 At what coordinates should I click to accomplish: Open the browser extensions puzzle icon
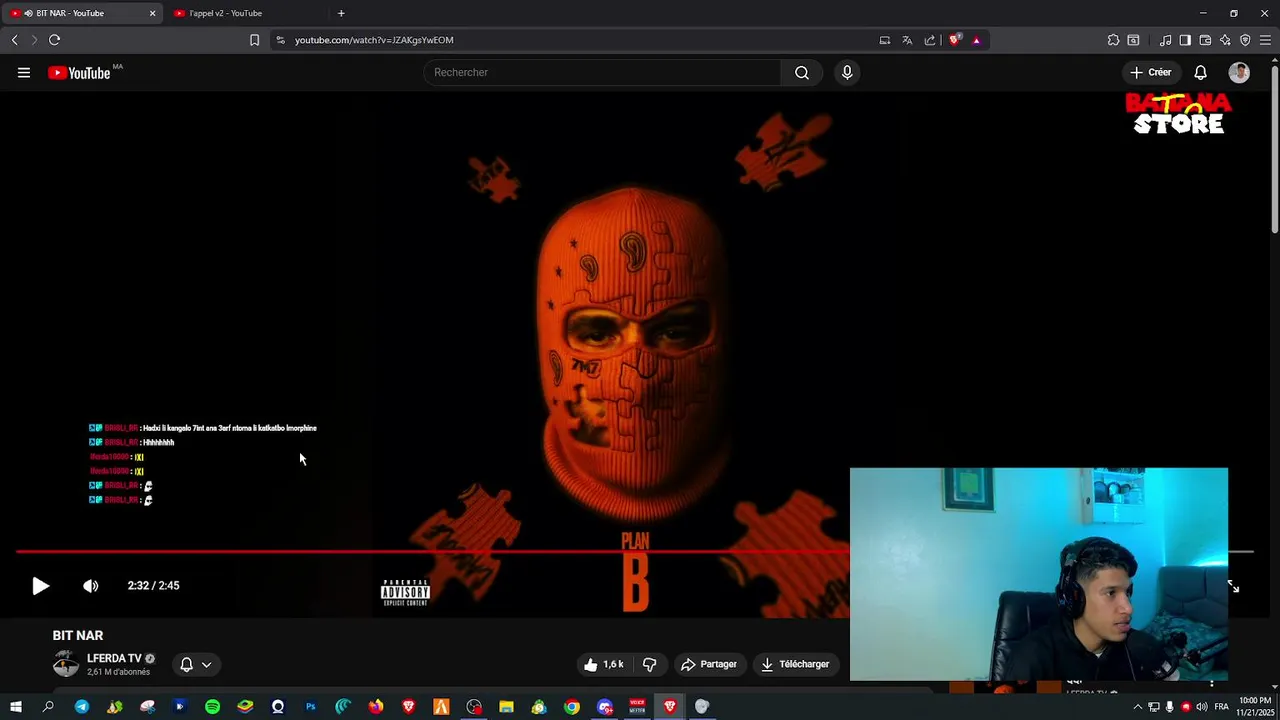(x=1113, y=40)
